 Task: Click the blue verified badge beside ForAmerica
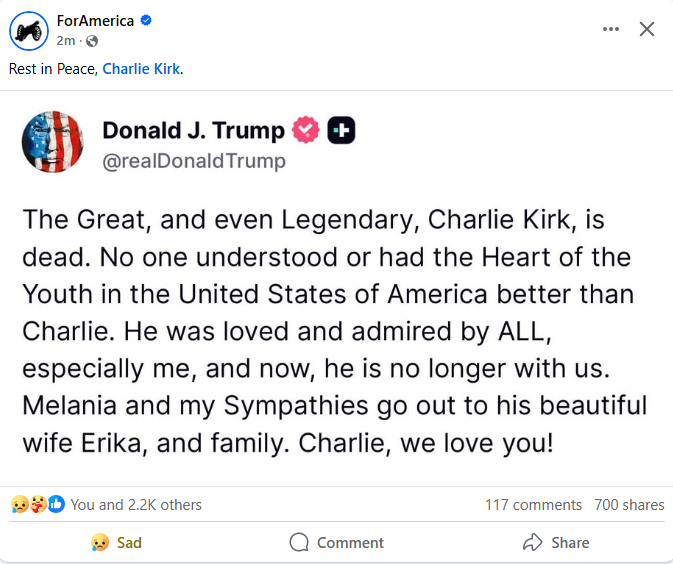point(146,21)
